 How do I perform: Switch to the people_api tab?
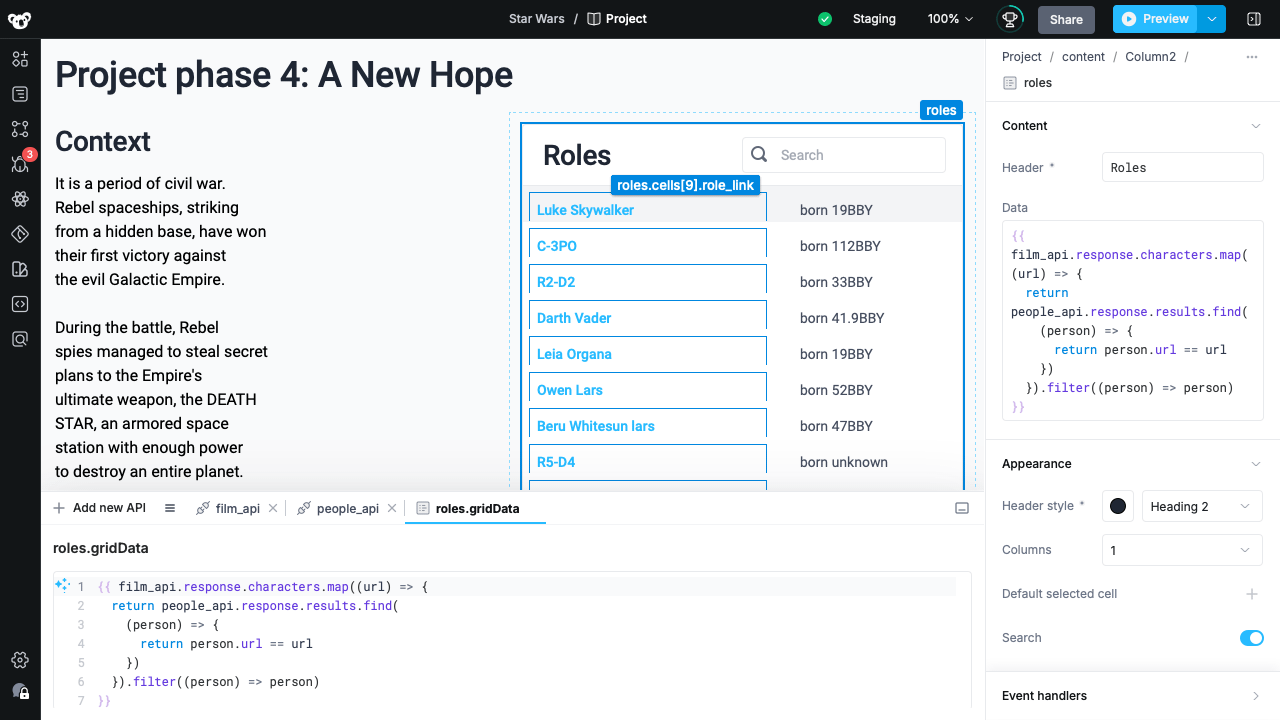point(347,508)
